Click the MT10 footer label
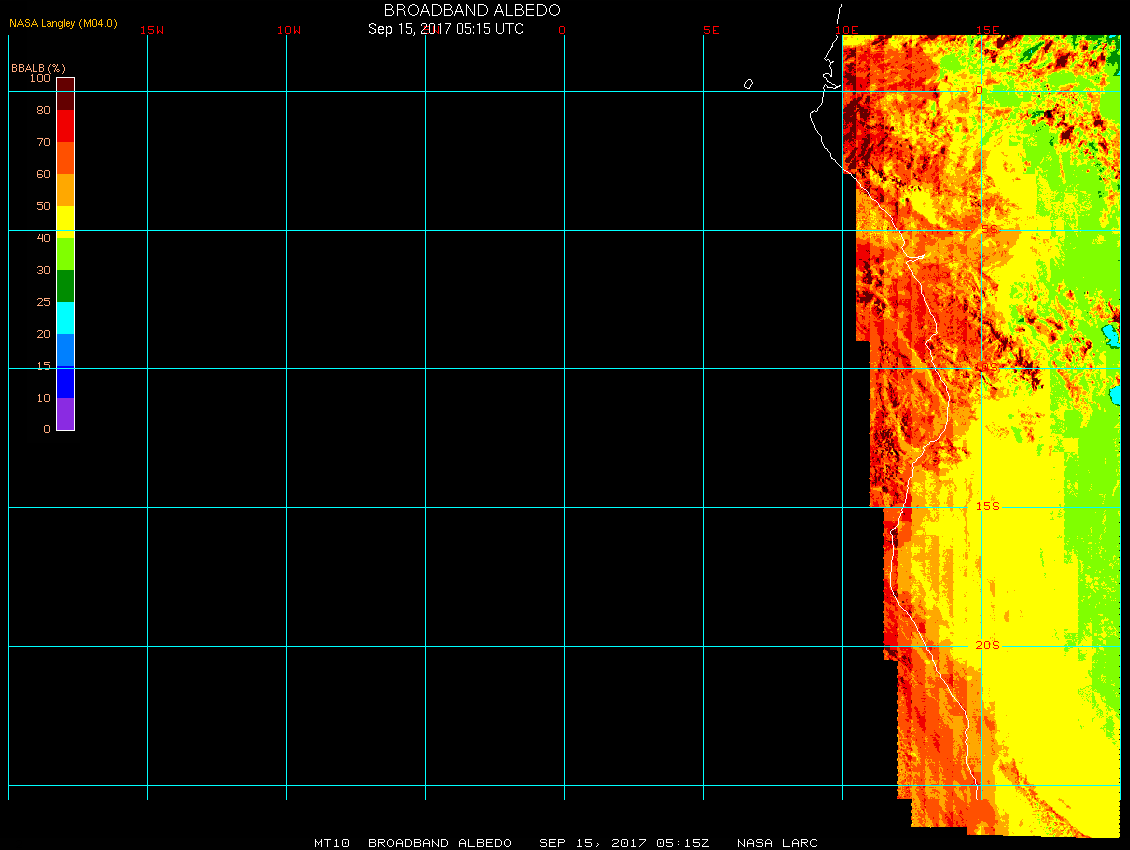 331,843
